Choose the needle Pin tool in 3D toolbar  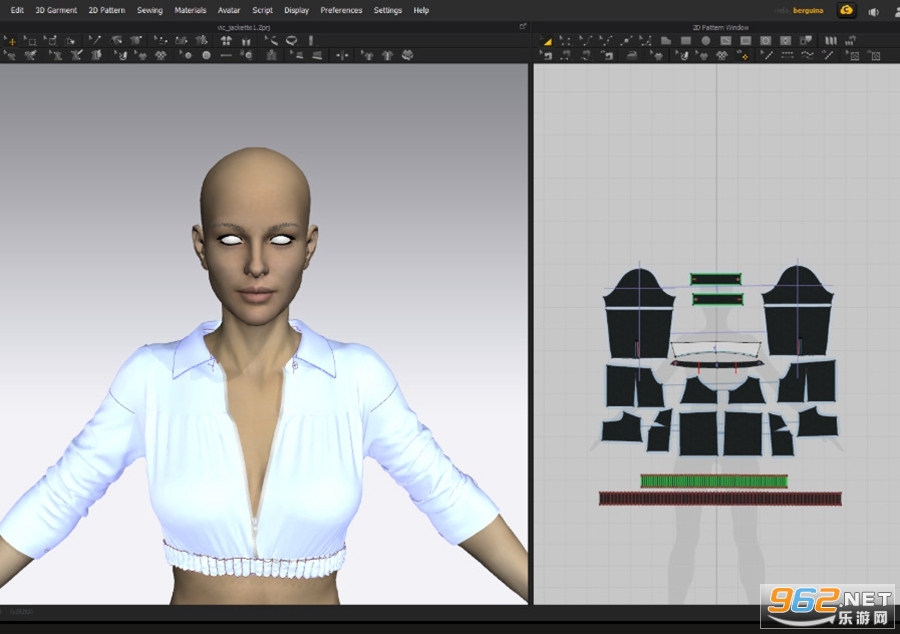95,40
